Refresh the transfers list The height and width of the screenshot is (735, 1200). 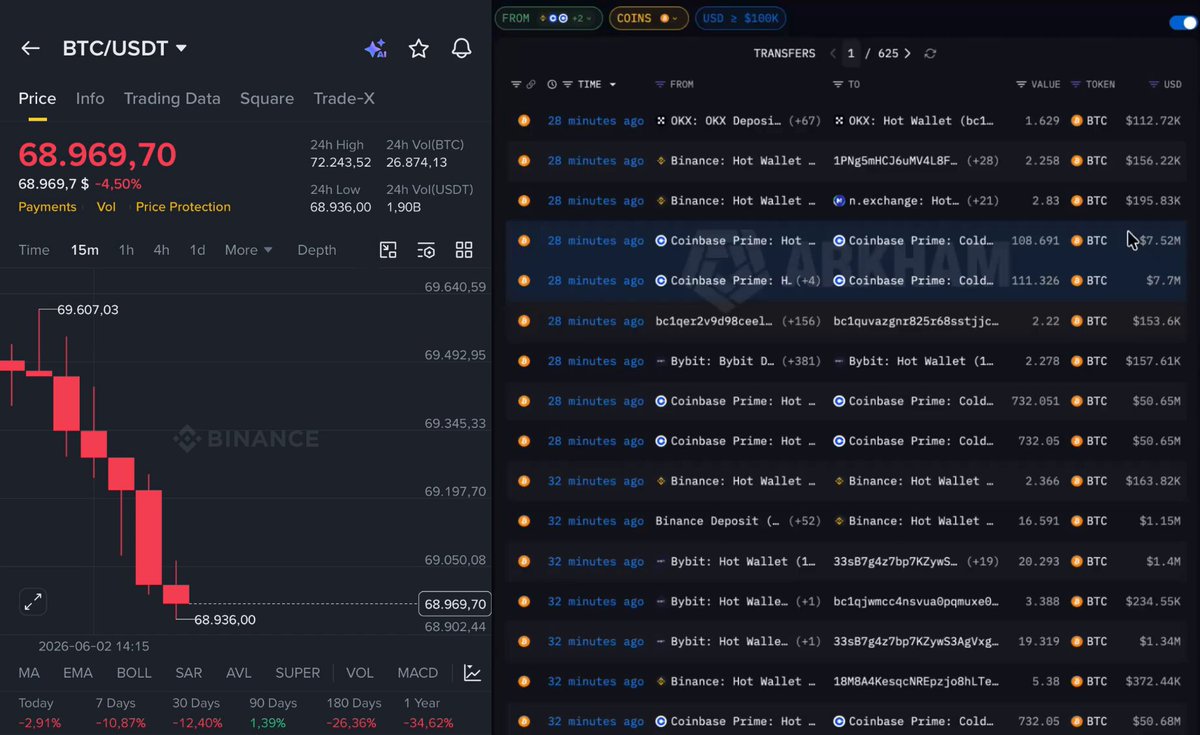[x=930, y=53]
